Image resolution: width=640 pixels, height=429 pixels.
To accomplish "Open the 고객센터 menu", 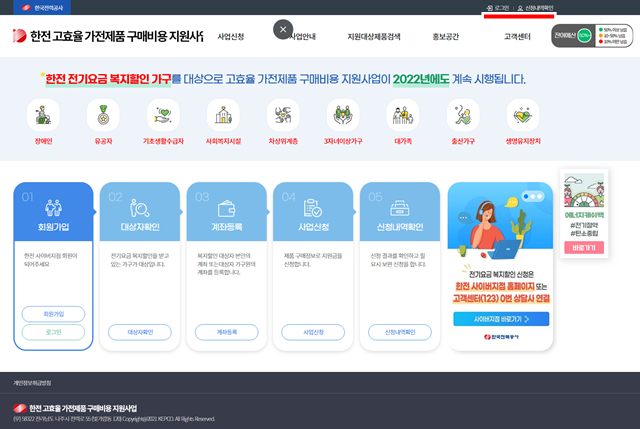I will point(517,36).
